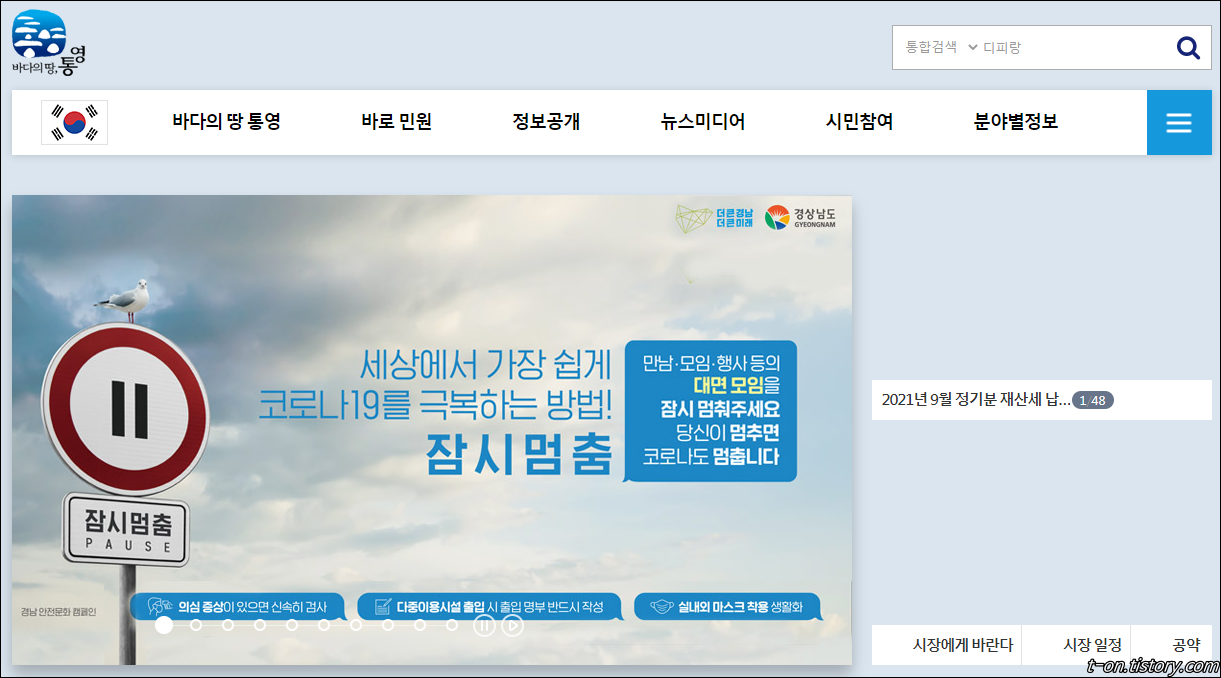Select the eighth slide indicator dot

(388, 625)
